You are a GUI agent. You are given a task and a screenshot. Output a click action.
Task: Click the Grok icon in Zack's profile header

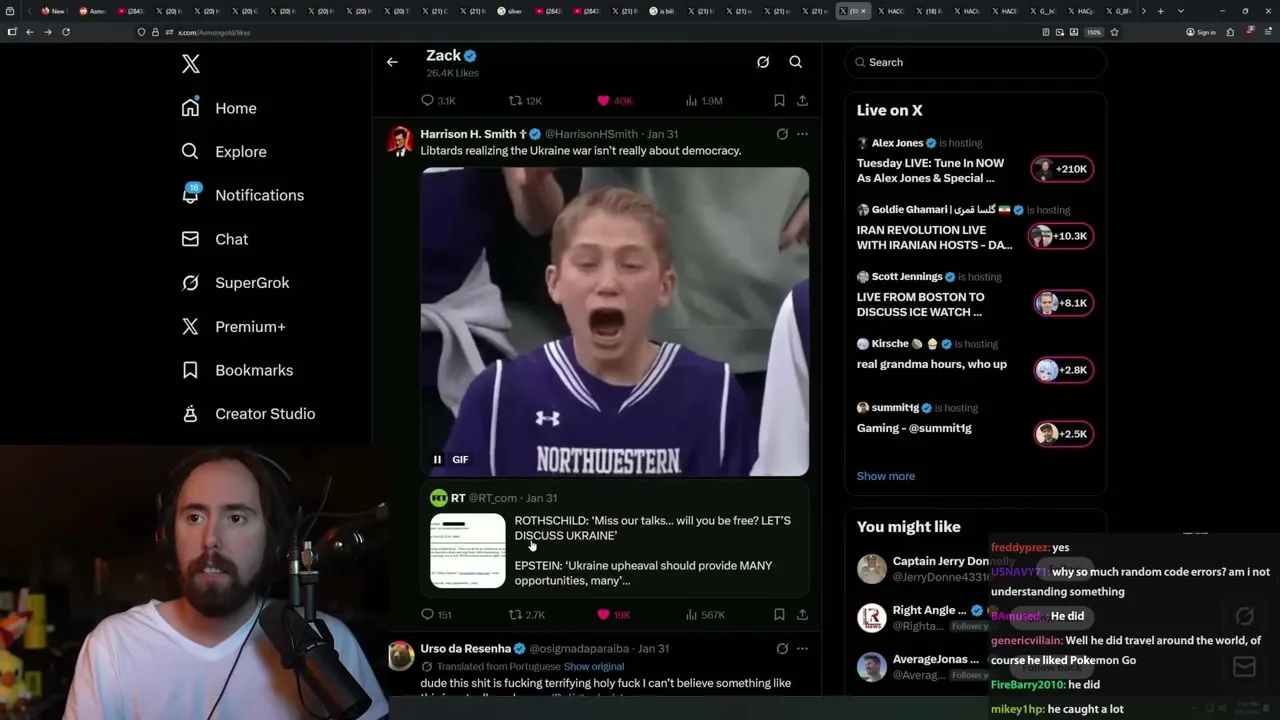[763, 62]
